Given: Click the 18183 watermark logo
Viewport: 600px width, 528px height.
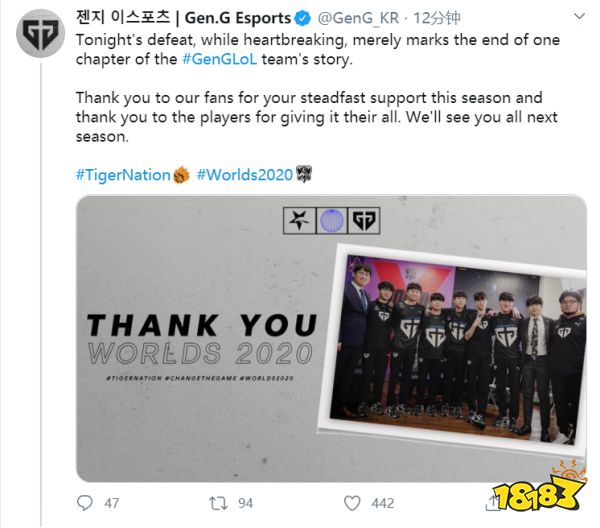Looking at the screenshot, I should pyautogui.click(x=539, y=488).
